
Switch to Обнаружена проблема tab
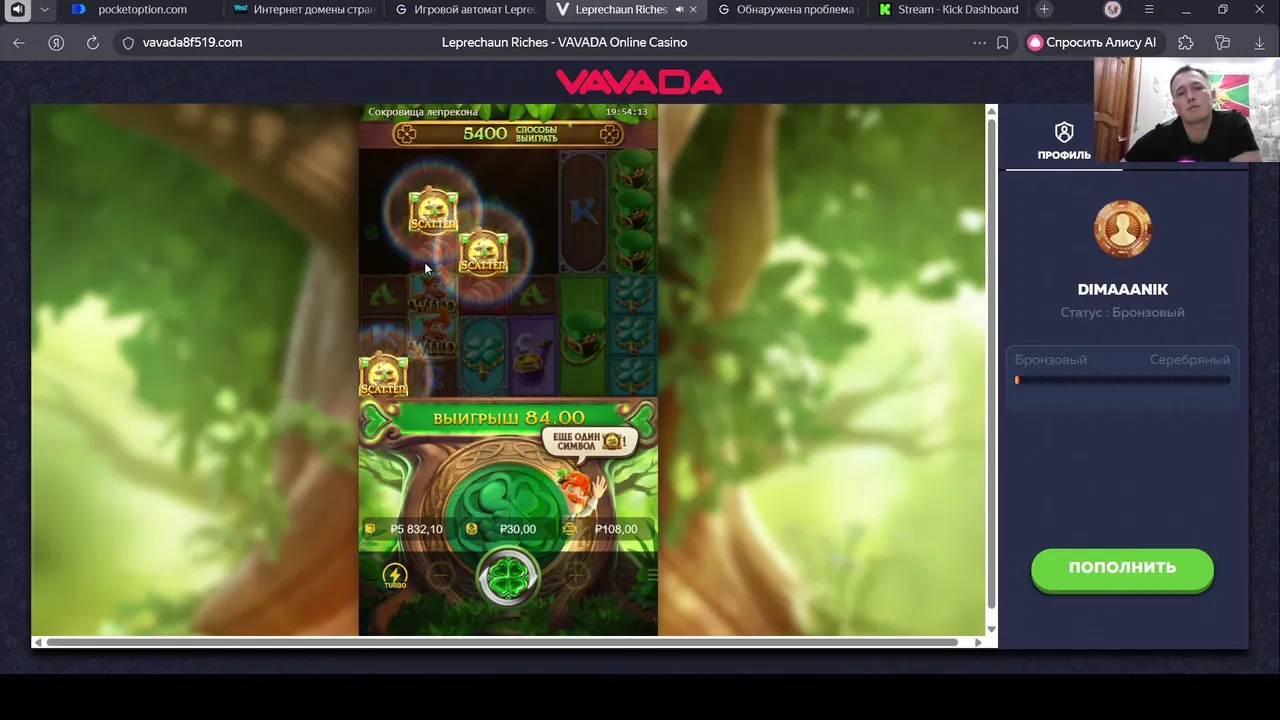click(787, 10)
